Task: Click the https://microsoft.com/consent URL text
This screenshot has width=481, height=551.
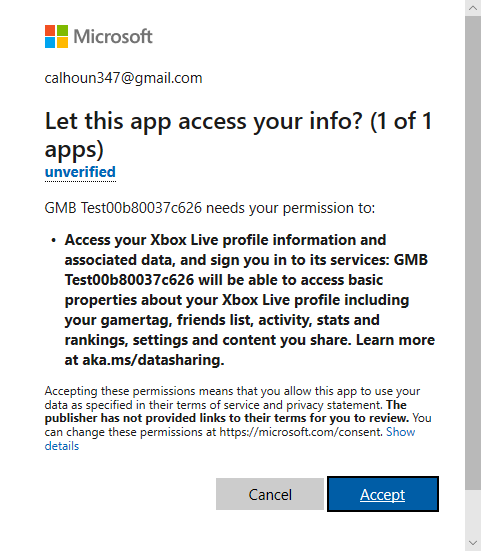Action: [x=301, y=432]
